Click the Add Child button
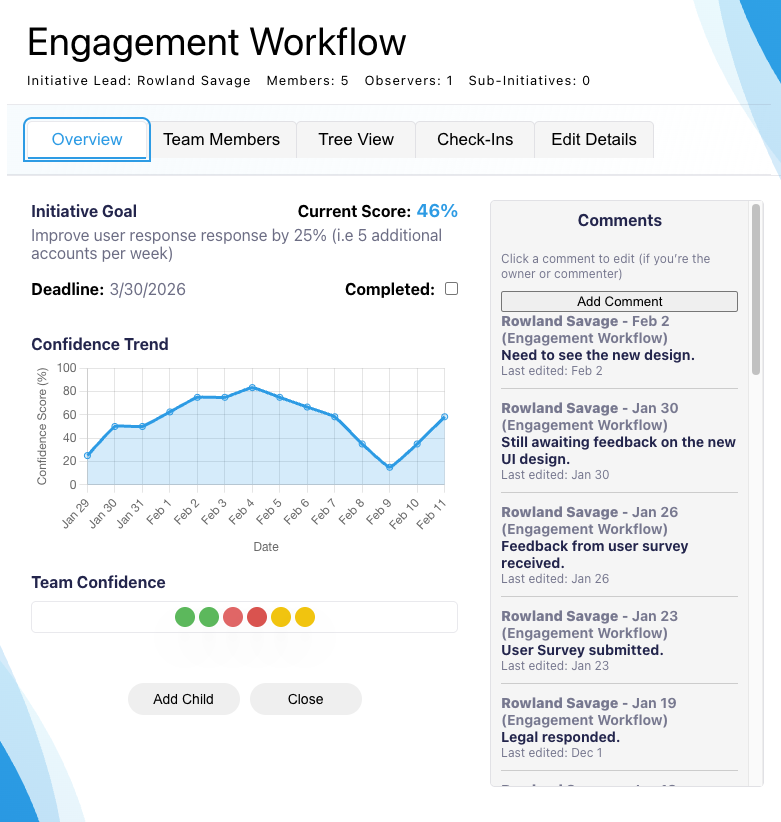Screen dimensions: 781x822 (x=184, y=699)
